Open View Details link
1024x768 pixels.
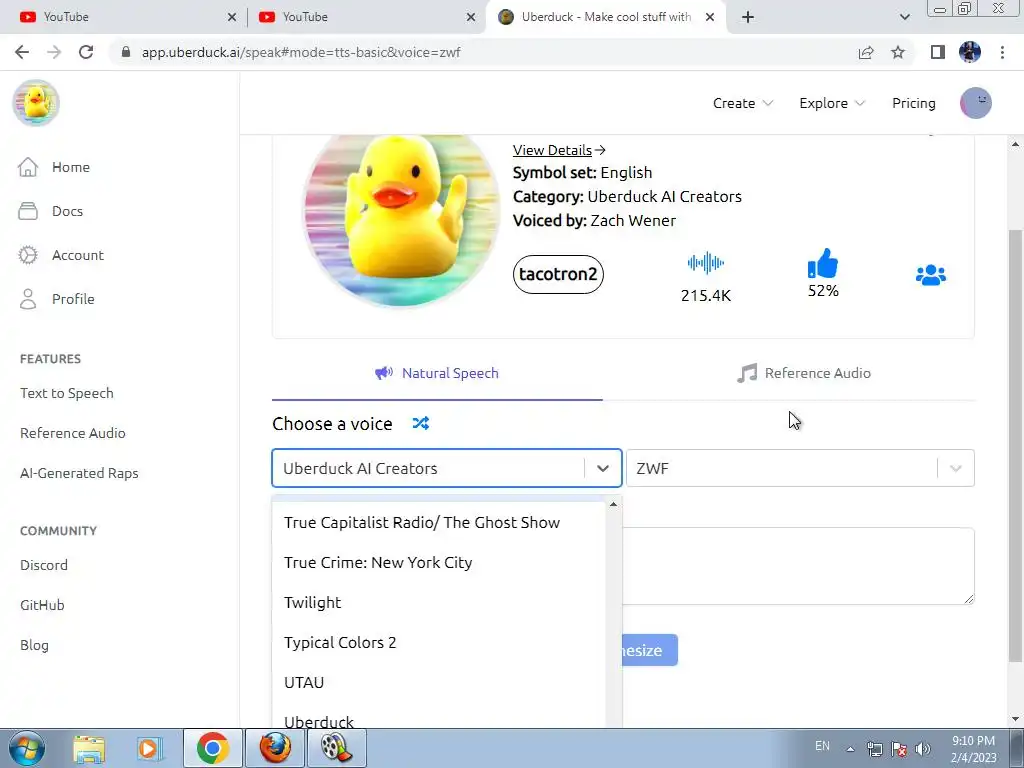(x=559, y=150)
